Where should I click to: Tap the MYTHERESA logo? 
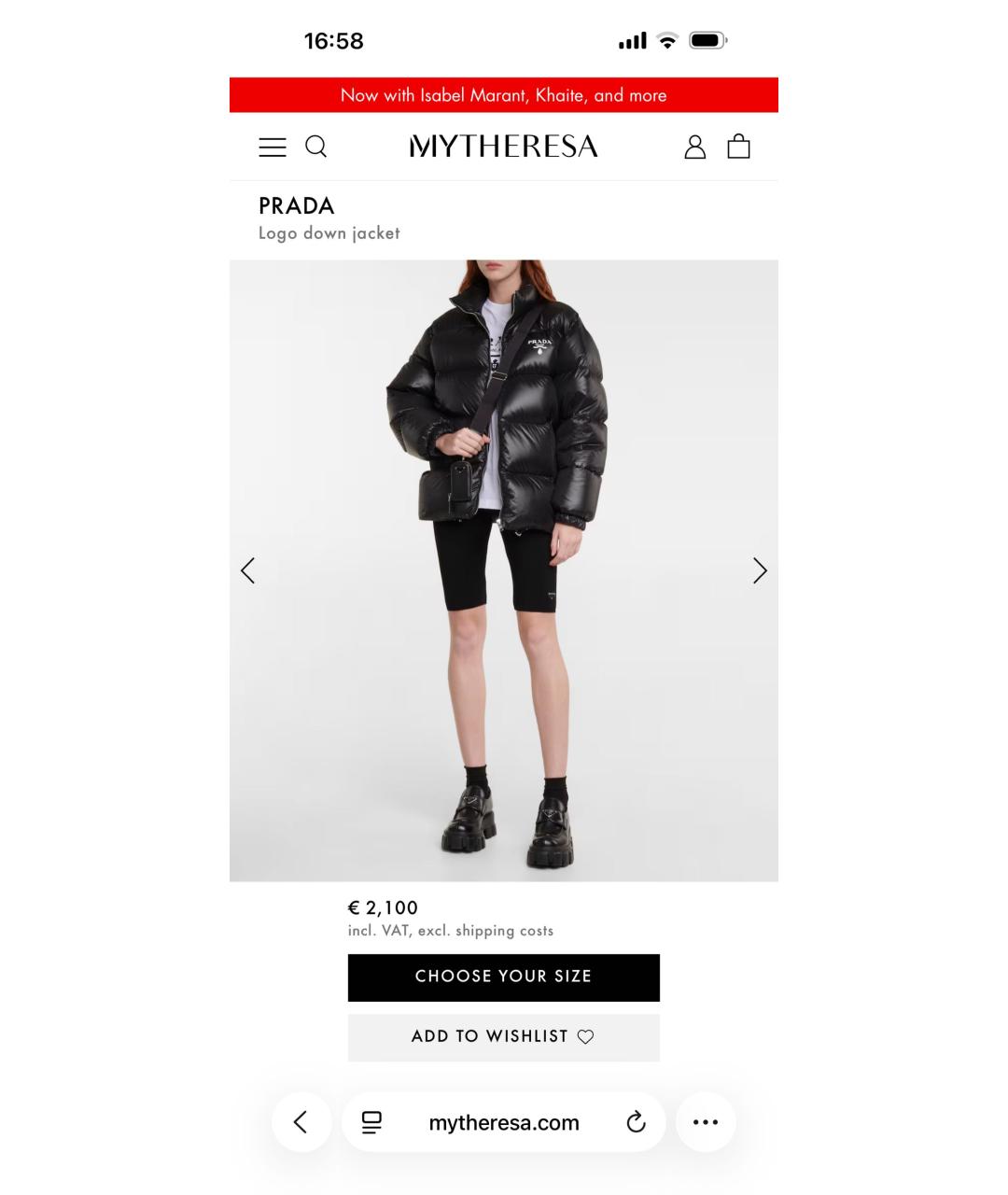(504, 147)
